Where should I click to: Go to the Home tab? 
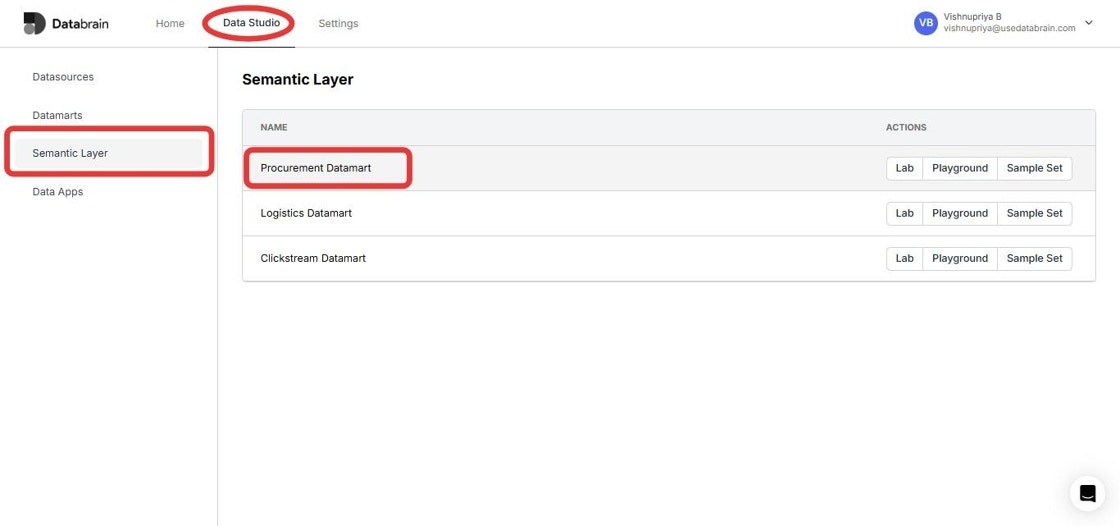click(170, 24)
